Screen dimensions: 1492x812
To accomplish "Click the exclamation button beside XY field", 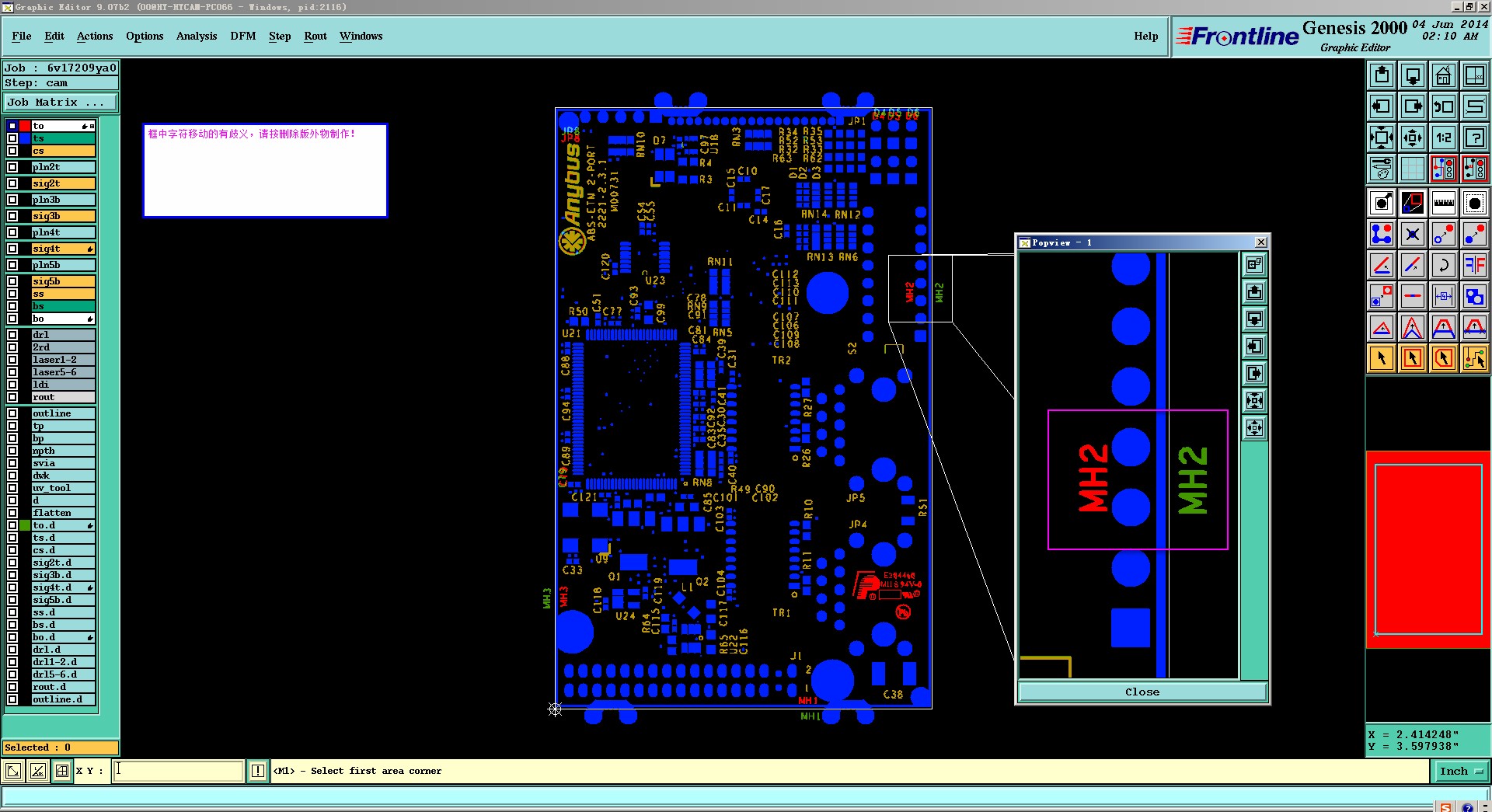I will pyautogui.click(x=258, y=771).
